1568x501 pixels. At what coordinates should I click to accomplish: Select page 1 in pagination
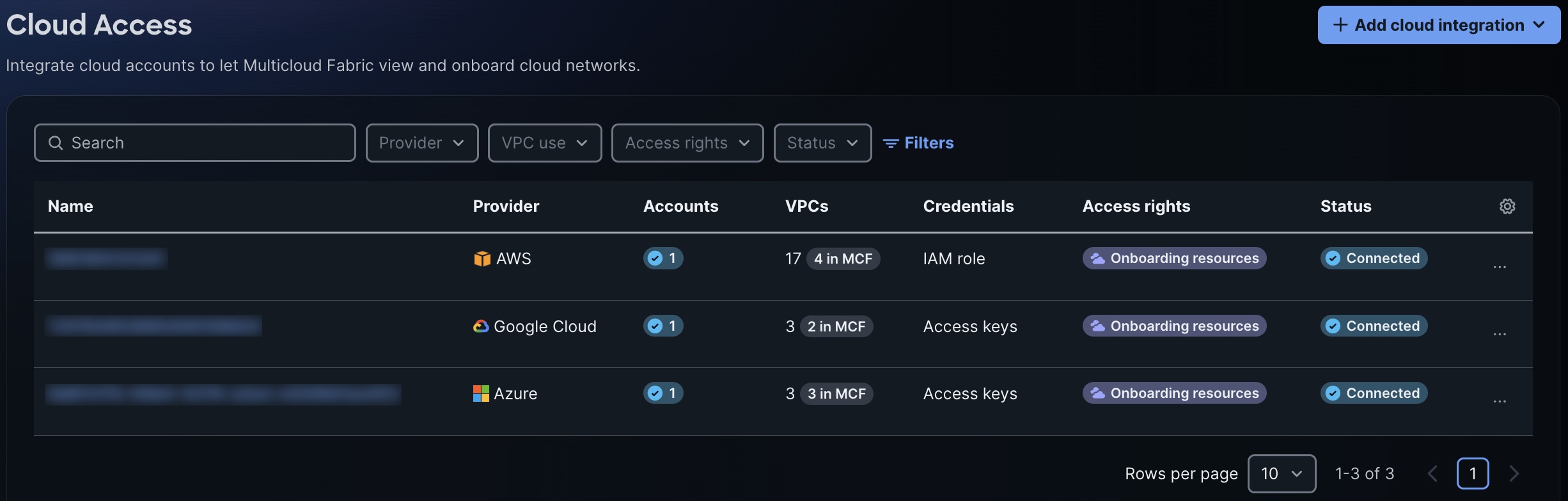pos(1473,473)
